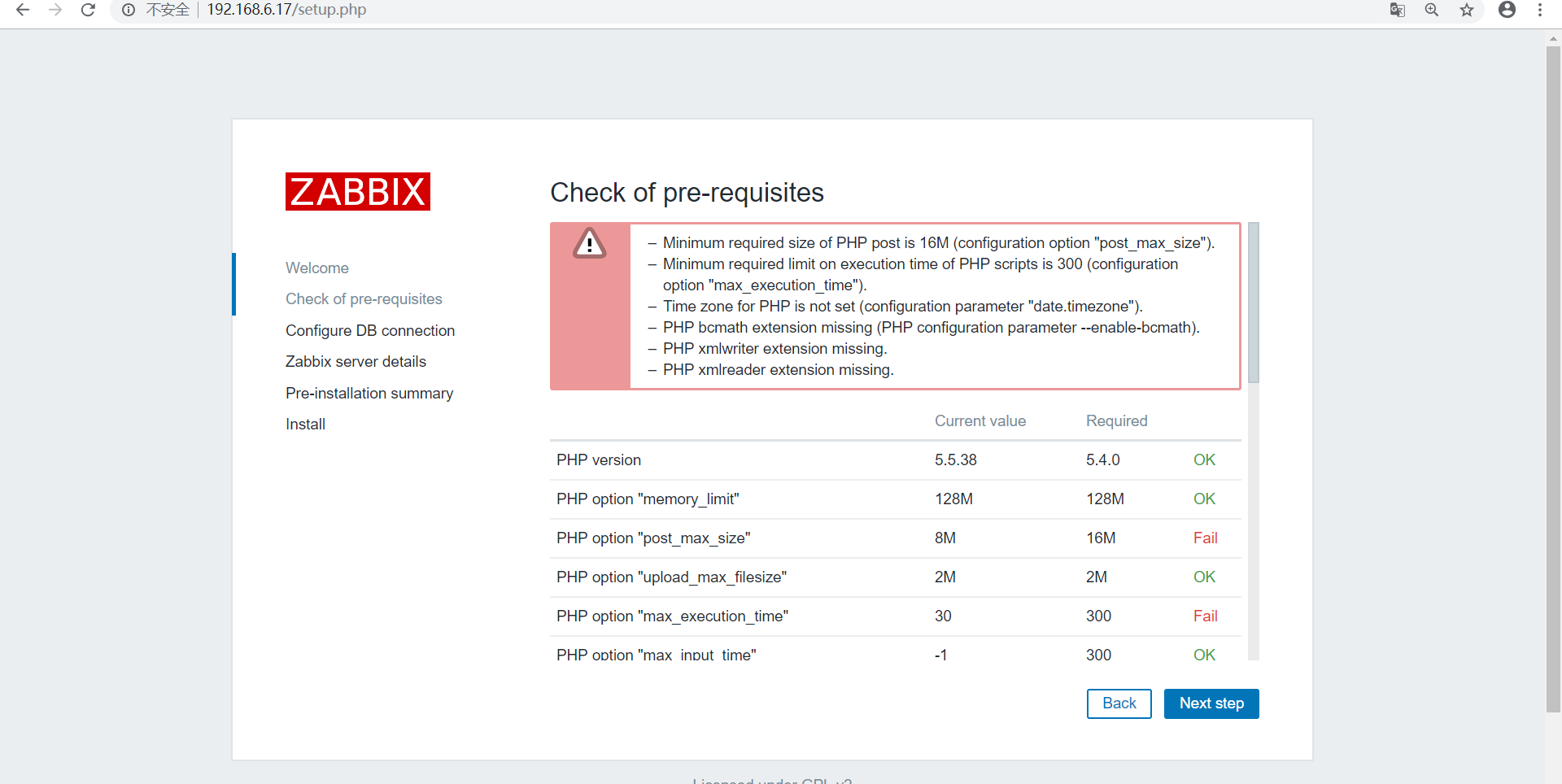Screen dimensions: 1562x784
Task: Click the Next step button
Action: point(1211,703)
